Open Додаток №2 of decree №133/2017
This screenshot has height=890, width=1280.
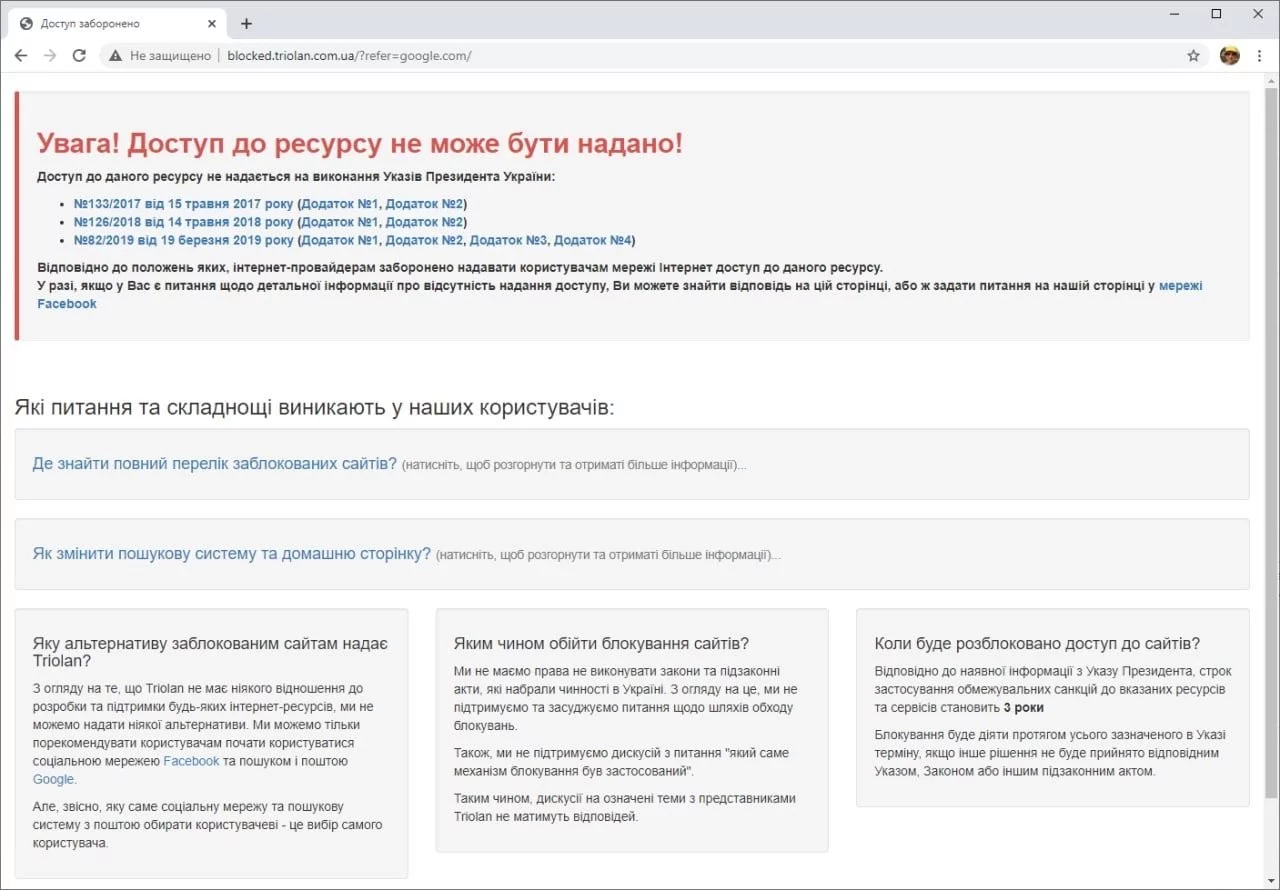424,204
